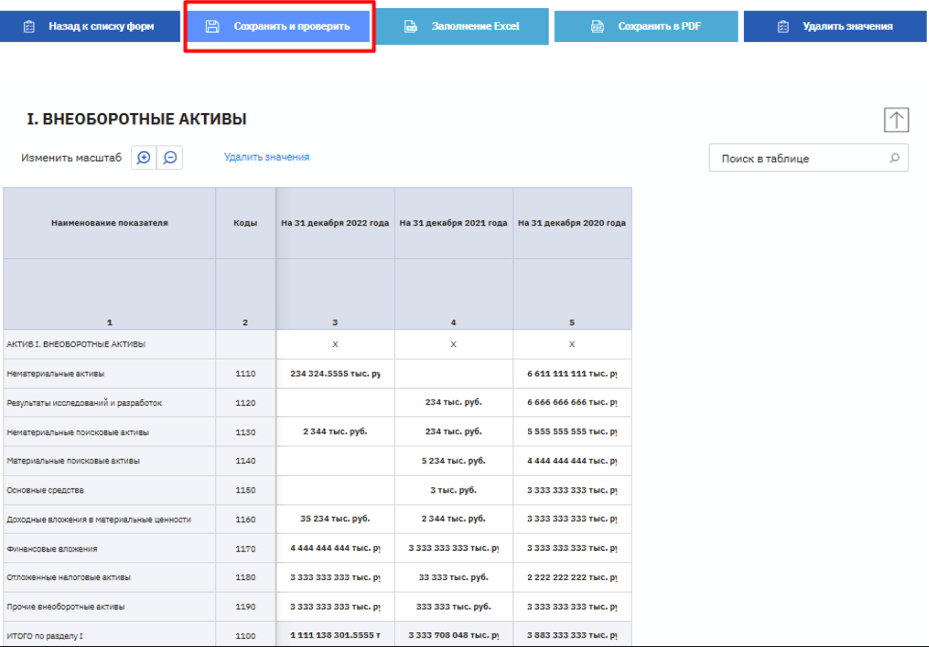Click the Excel fill icon
Viewport: 929px width, 647px height.
[410, 26]
